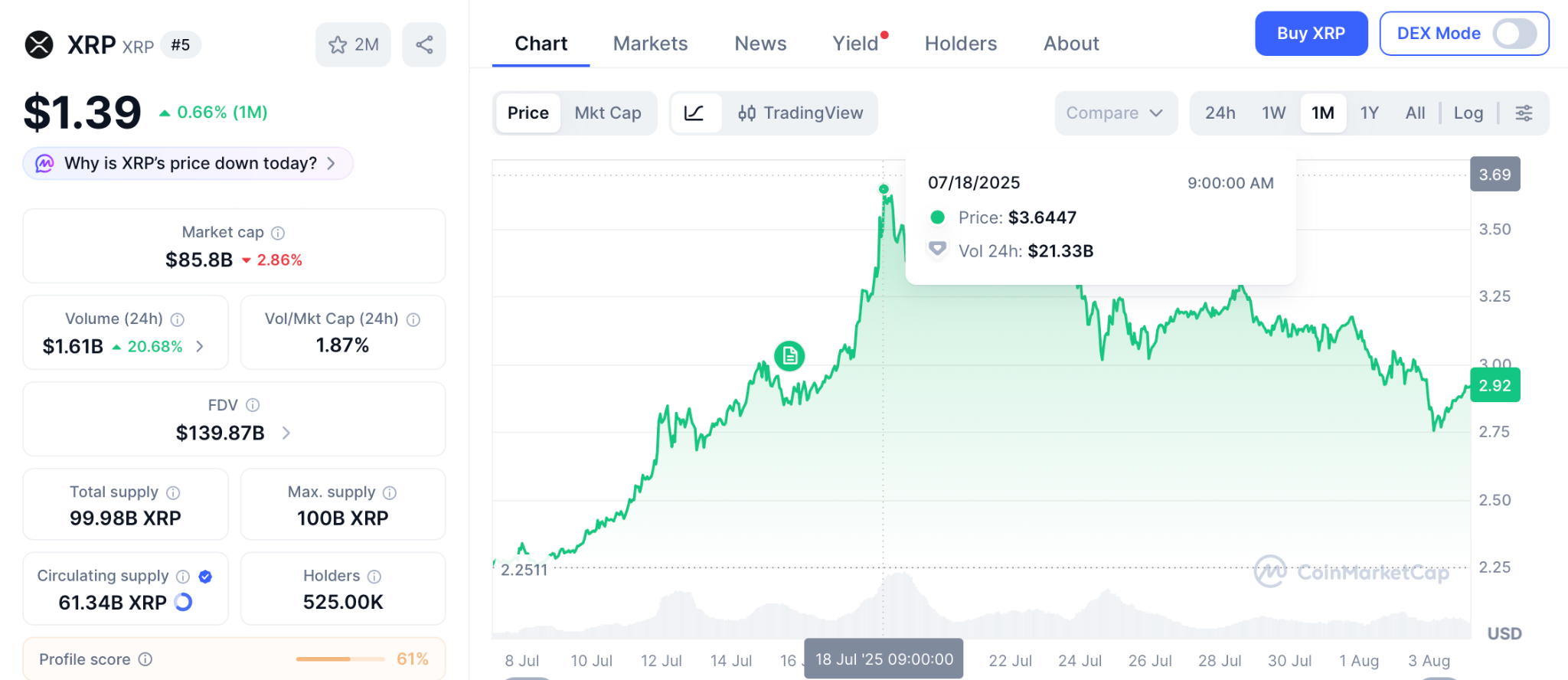Image resolution: width=1568 pixels, height=680 pixels.
Task: Open chart display settings via sliders icon
Action: click(1524, 113)
